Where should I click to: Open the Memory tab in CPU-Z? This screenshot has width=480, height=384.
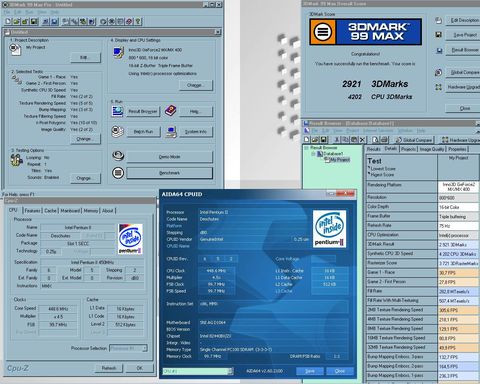click(x=91, y=211)
